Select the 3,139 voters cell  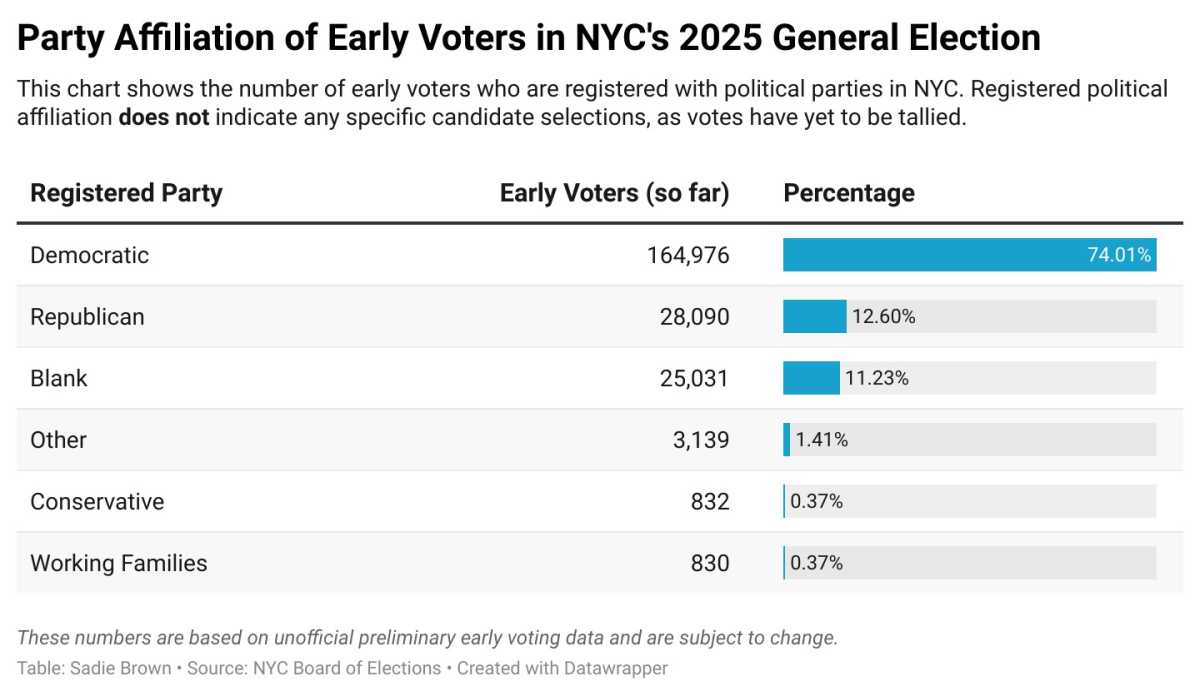701,440
